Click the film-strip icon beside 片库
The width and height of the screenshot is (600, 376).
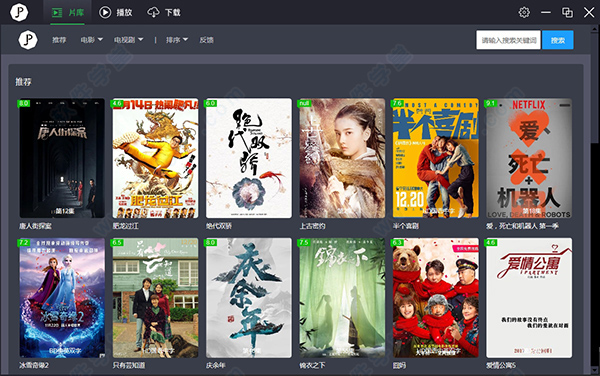pos(57,13)
